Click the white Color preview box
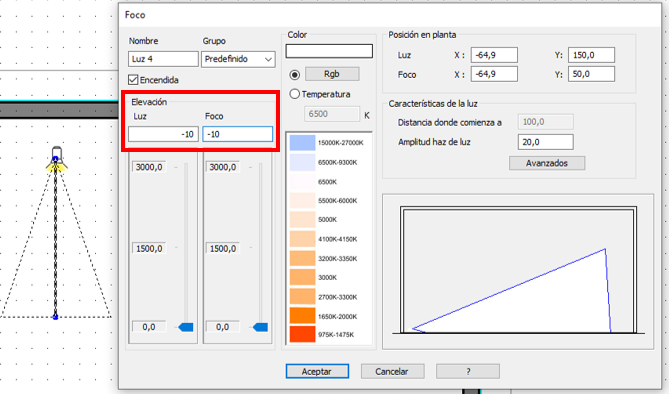Screen dimensions: 669x394 point(329,51)
